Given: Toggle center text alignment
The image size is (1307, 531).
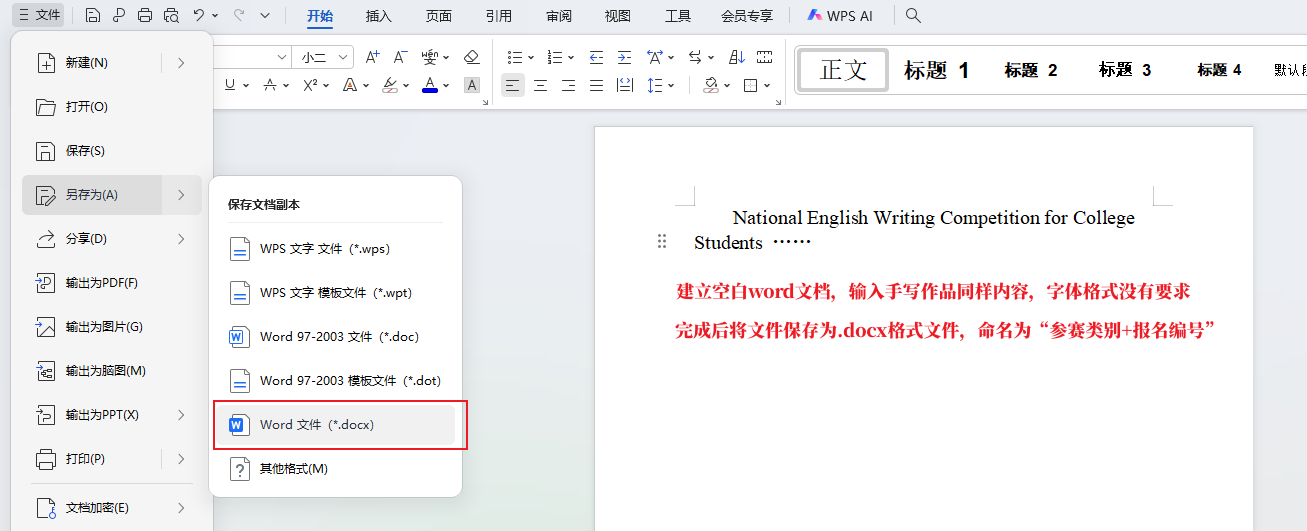Looking at the screenshot, I should pos(540,86).
